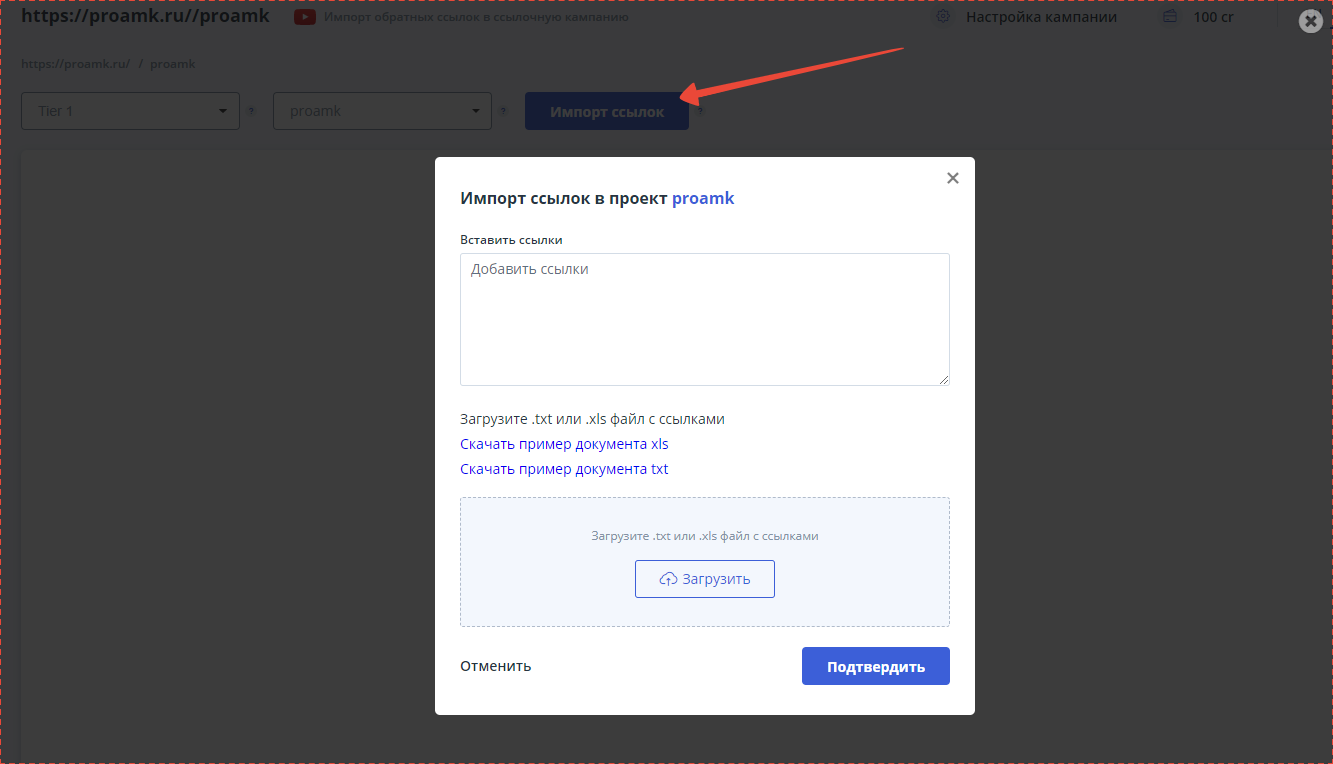Download the xls example document
Image resolution: width=1333 pixels, height=764 pixels.
(x=564, y=444)
